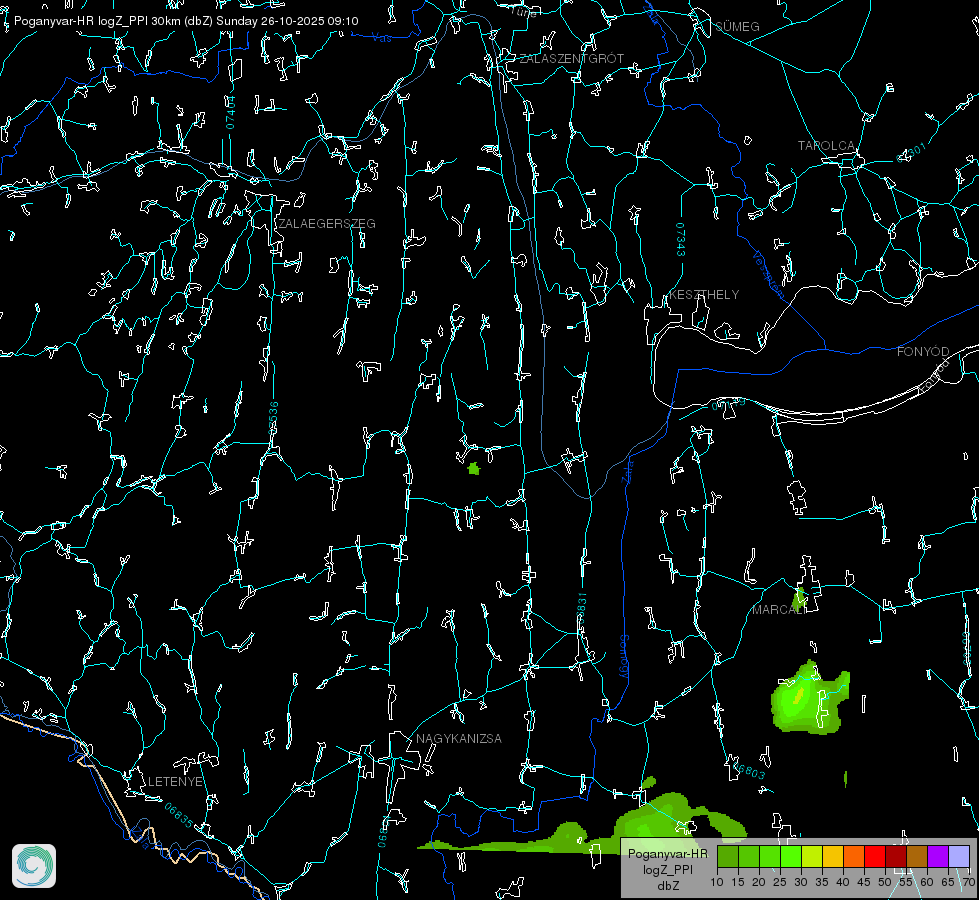This screenshot has width=979, height=900.
Task: Click the ZALAEGERSZEG city label
Action: coord(327,224)
